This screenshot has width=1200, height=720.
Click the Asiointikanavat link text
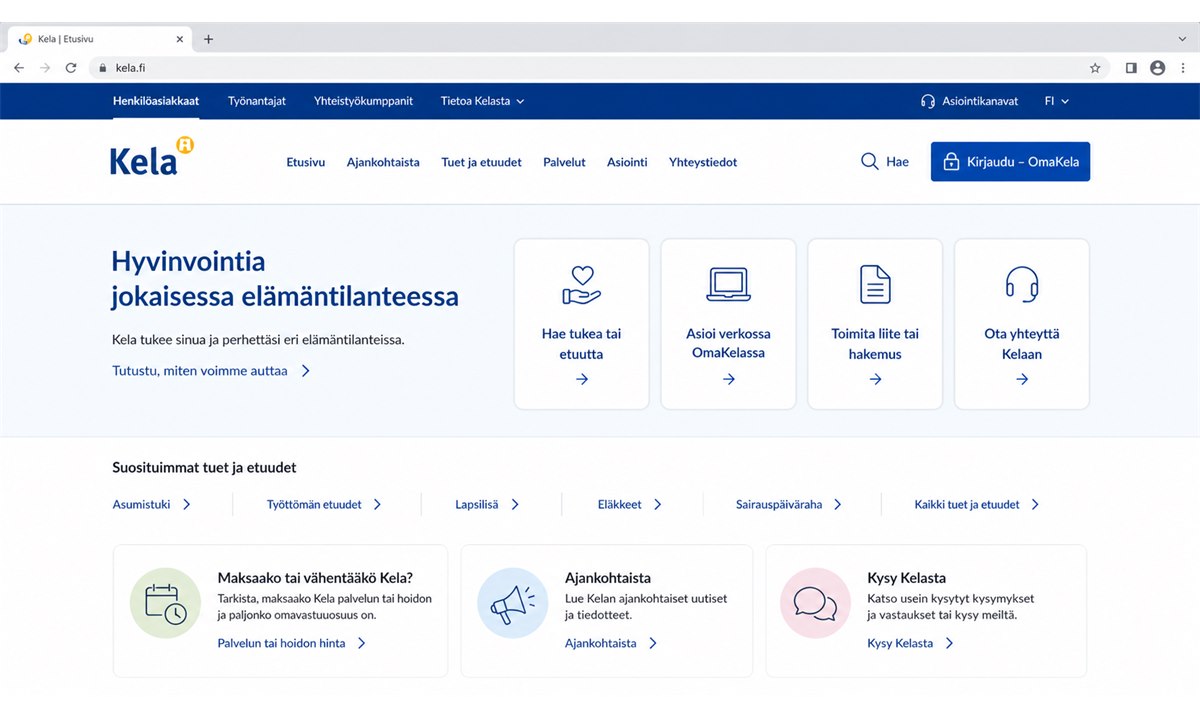pos(980,101)
